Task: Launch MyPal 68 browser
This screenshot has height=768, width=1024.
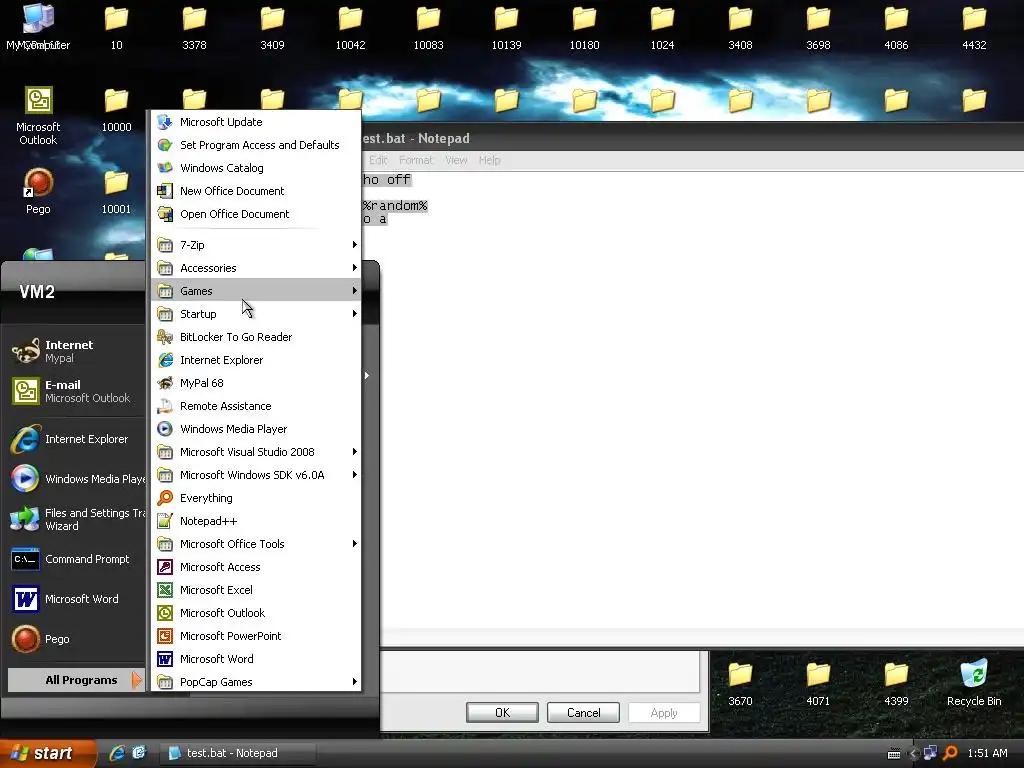Action: tap(256, 383)
